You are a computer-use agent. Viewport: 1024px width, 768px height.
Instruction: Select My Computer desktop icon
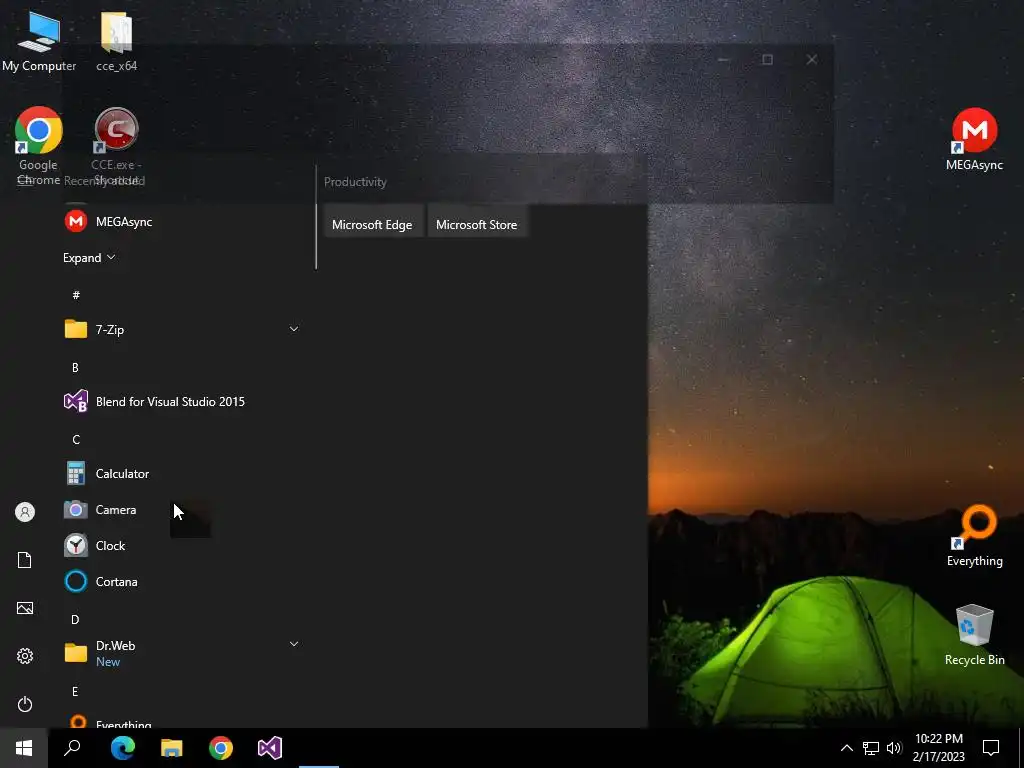pos(39,42)
